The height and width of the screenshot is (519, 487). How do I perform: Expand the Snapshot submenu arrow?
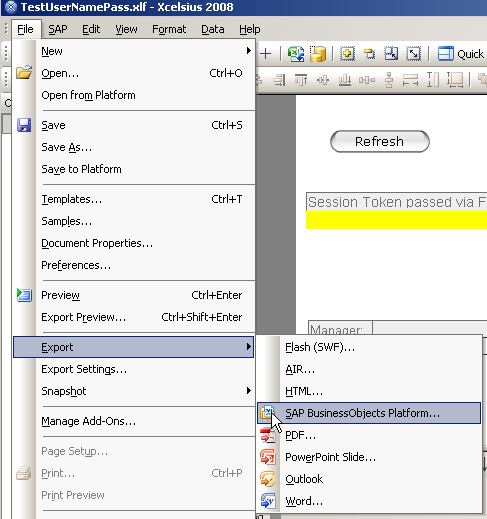coord(248,391)
